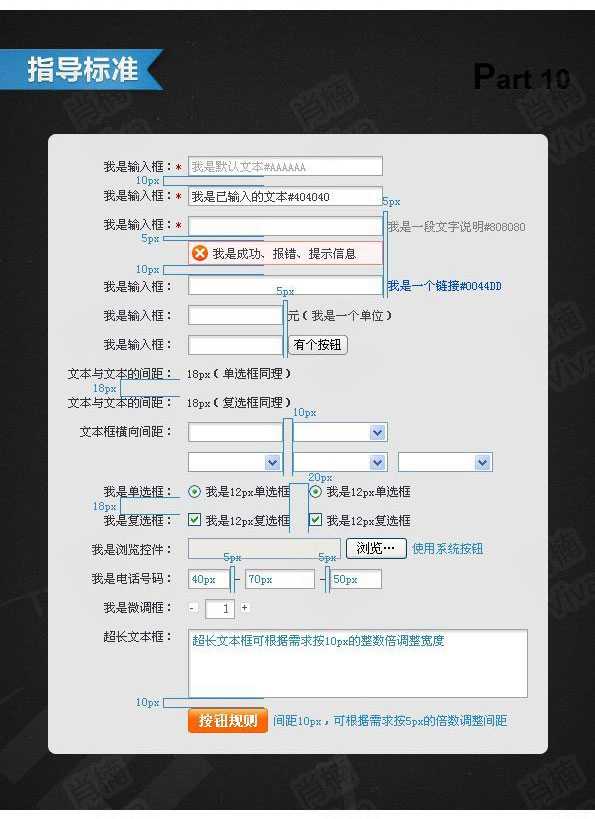The image size is (595, 819).
Task: Click the 浏览… browse button
Action: click(376, 548)
